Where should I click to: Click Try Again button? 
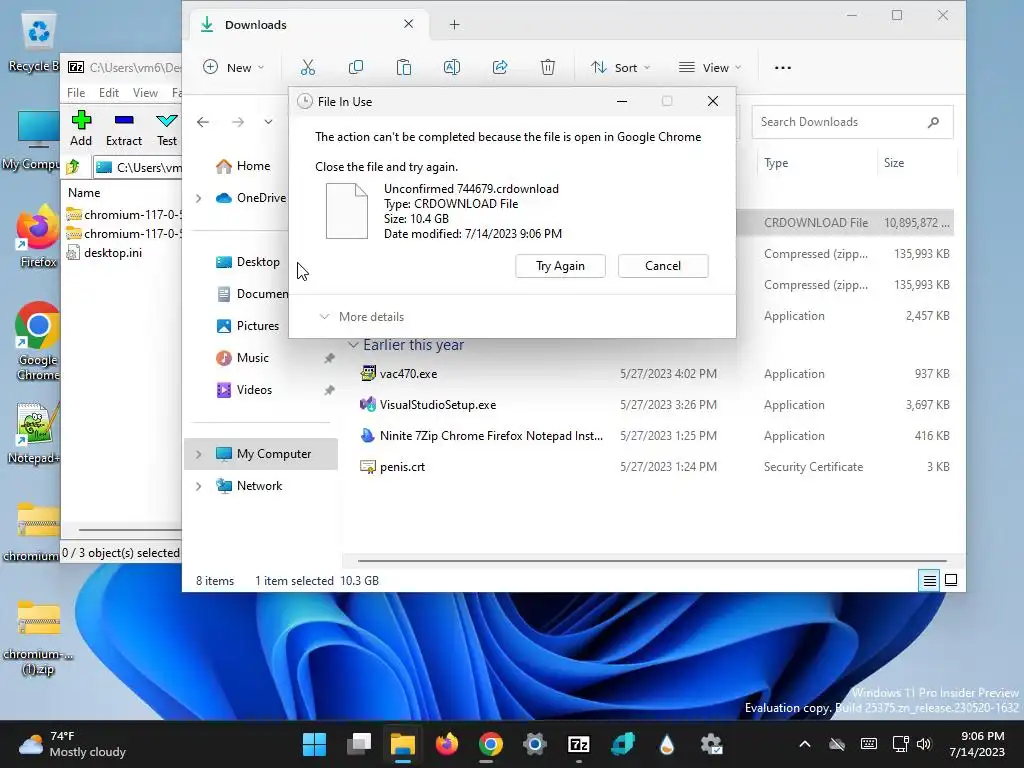(x=560, y=266)
